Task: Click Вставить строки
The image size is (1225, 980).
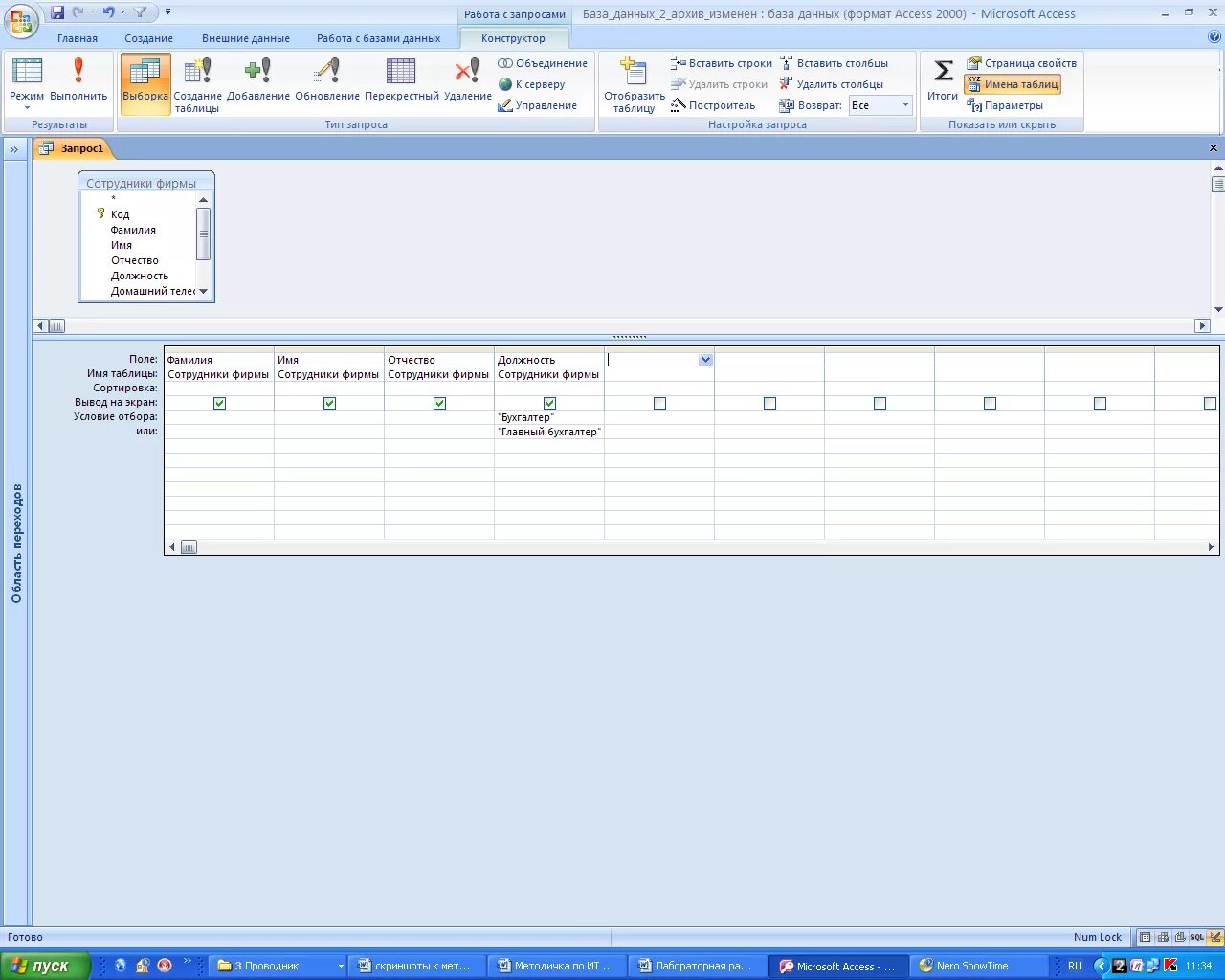Action: [722, 63]
